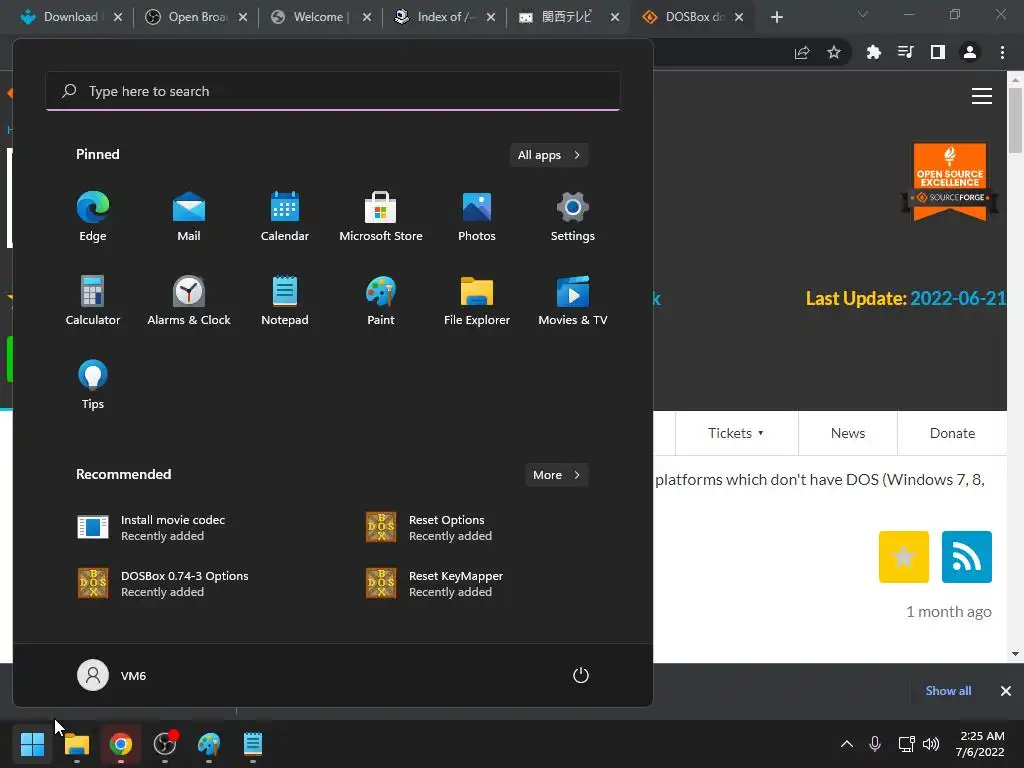The height and width of the screenshot is (768, 1024).
Task: Open the Edge browser from pinned apps
Action: point(93,216)
